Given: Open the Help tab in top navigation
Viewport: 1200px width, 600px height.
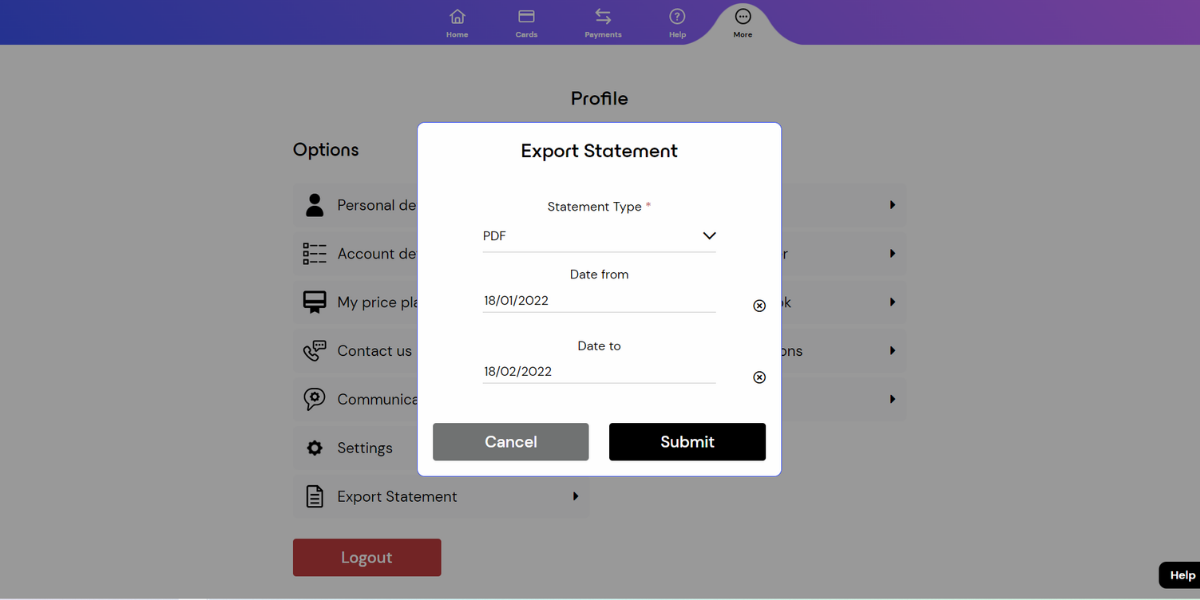Looking at the screenshot, I should [677, 23].
